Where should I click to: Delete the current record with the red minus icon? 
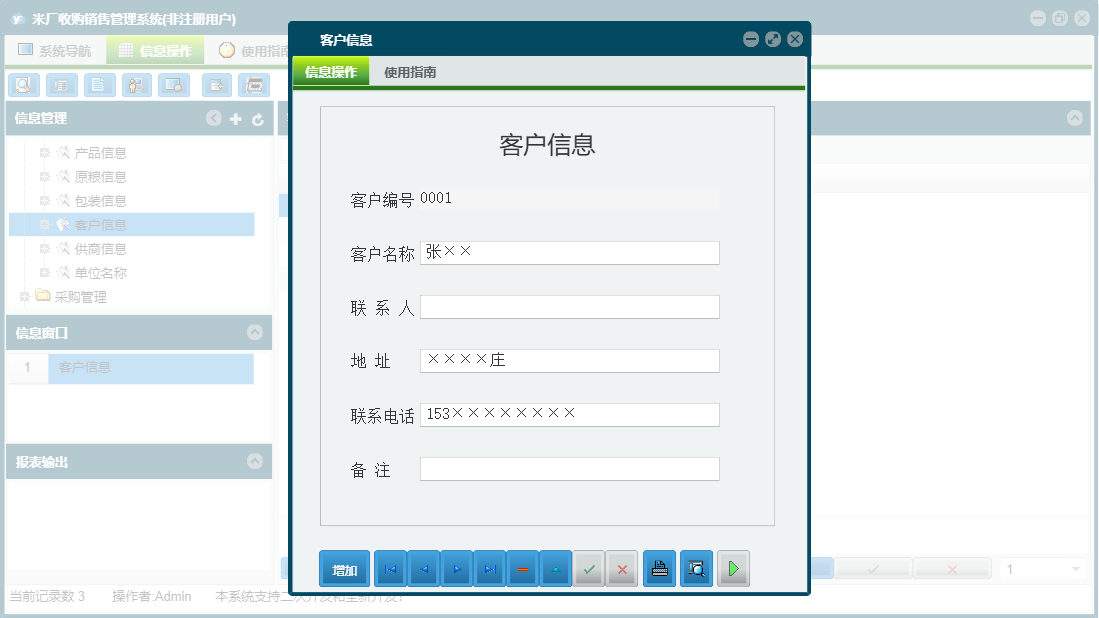tap(523, 568)
